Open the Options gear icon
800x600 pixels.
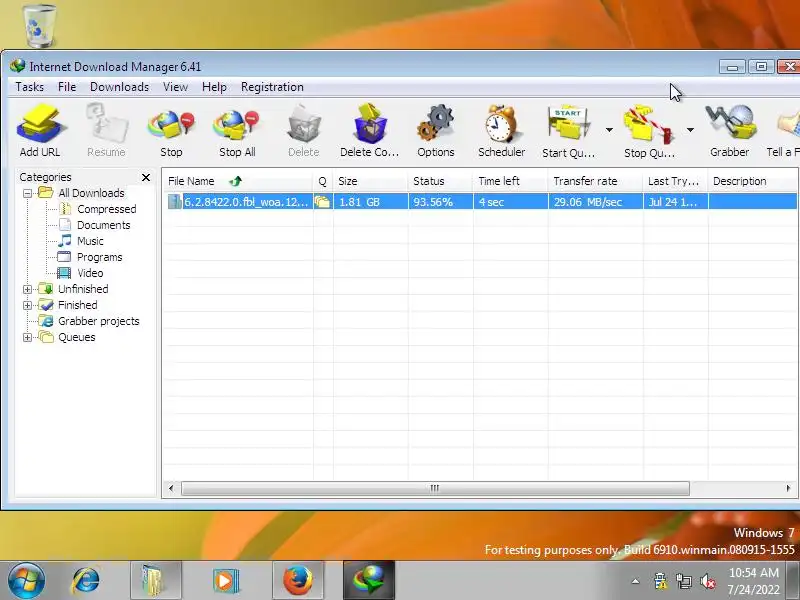436,130
